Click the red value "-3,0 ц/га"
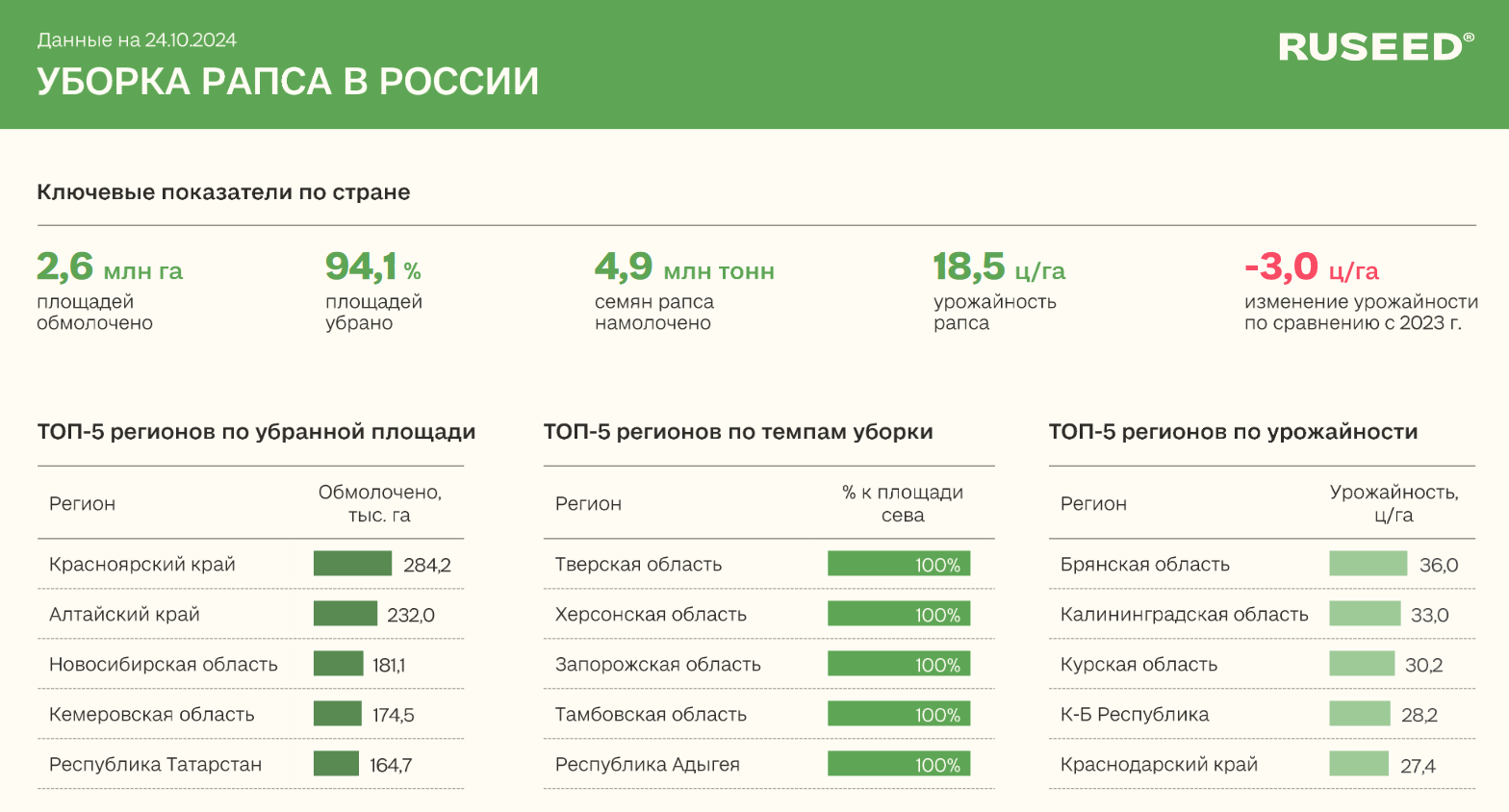The width and height of the screenshot is (1509, 812). coord(1311,266)
